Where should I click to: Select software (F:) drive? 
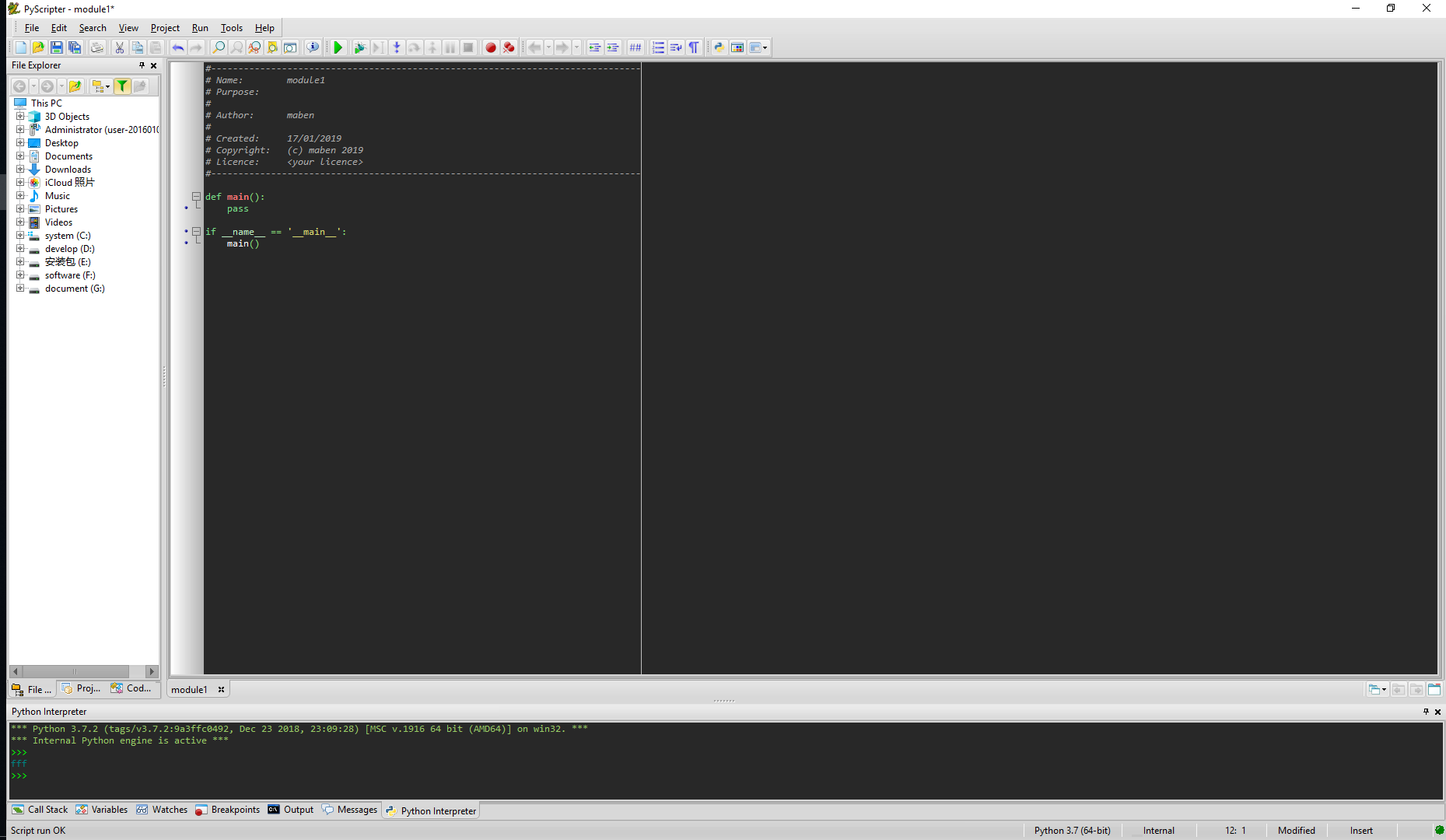[70, 275]
